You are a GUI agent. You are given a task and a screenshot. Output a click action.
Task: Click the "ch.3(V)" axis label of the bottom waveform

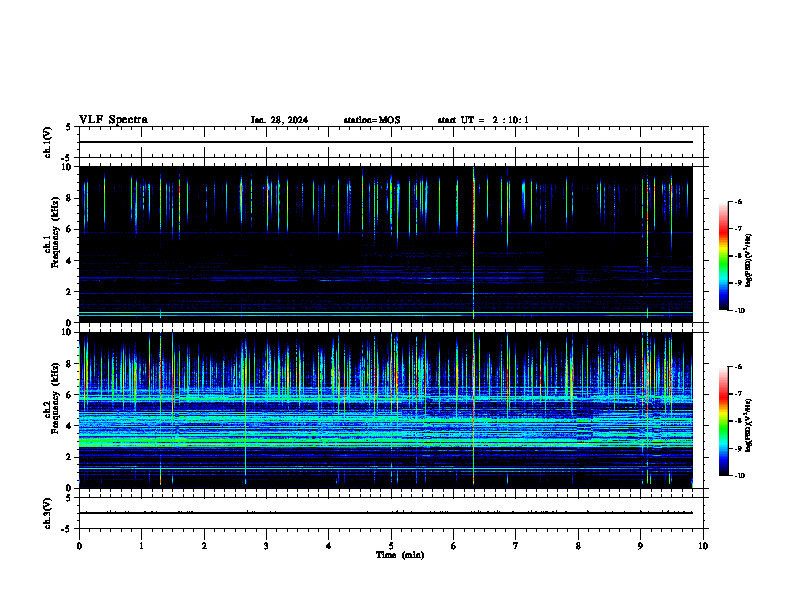coord(47,513)
